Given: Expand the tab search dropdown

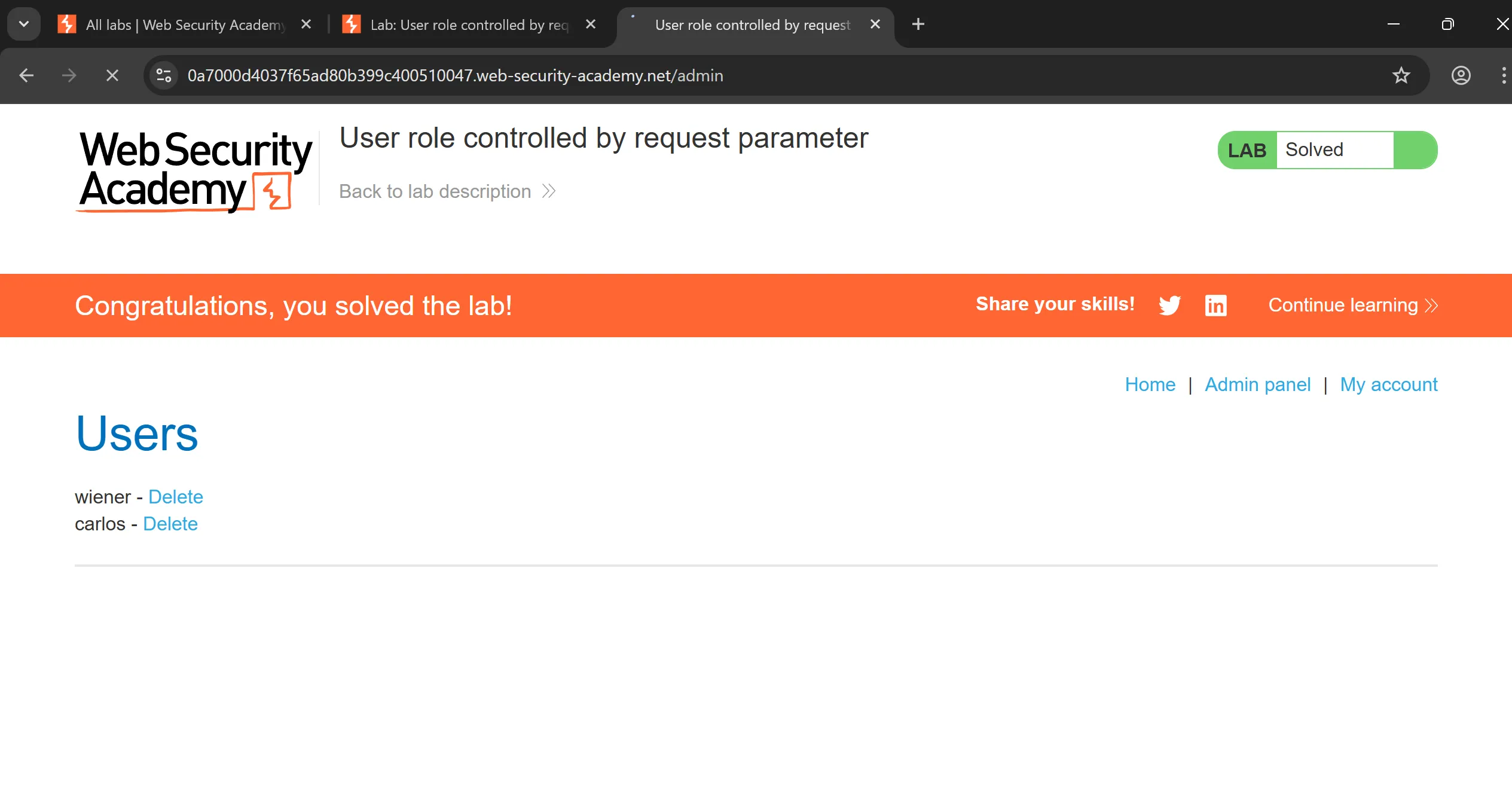Looking at the screenshot, I should tap(24, 25).
